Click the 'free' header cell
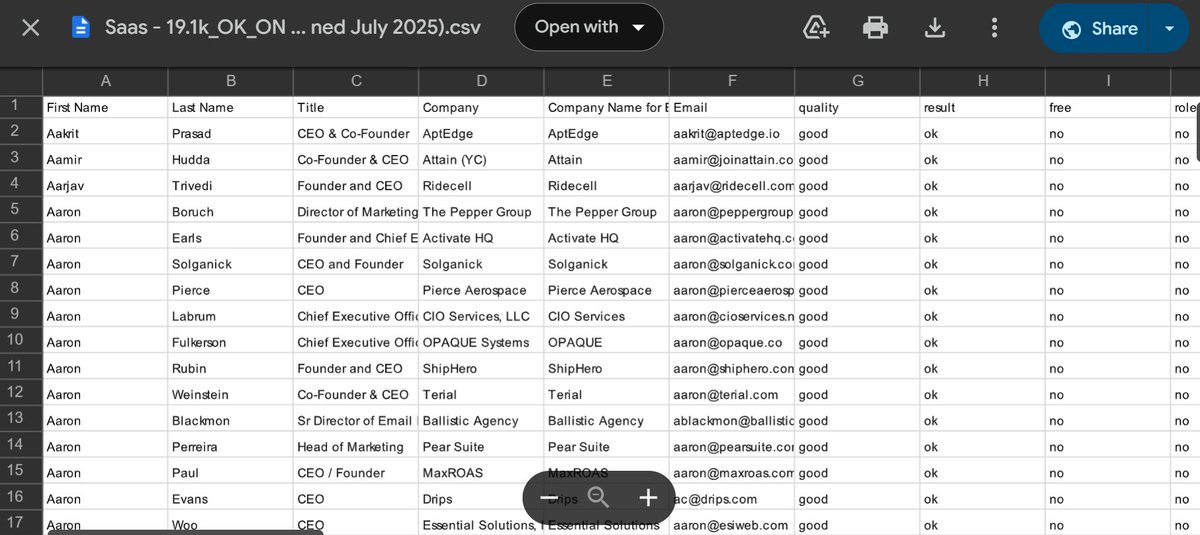This screenshot has height=535, width=1200. (1107, 107)
